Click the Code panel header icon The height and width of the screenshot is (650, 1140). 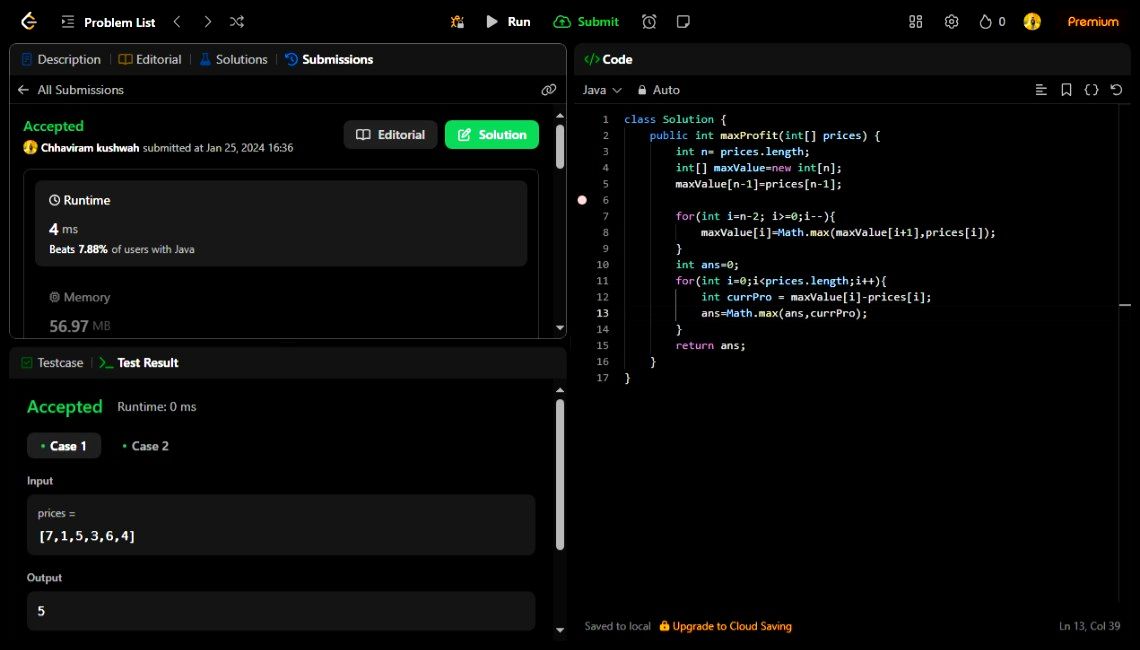[x=592, y=60]
